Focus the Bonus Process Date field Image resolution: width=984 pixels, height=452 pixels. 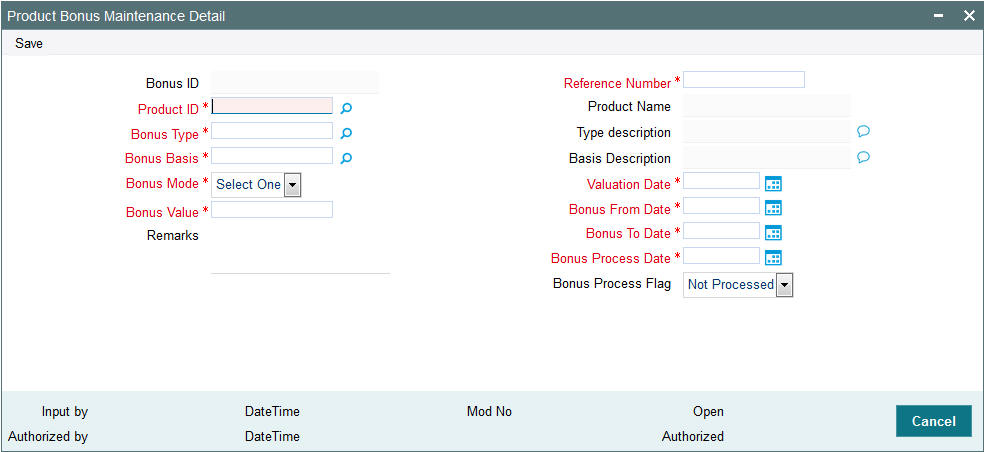click(722, 256)
